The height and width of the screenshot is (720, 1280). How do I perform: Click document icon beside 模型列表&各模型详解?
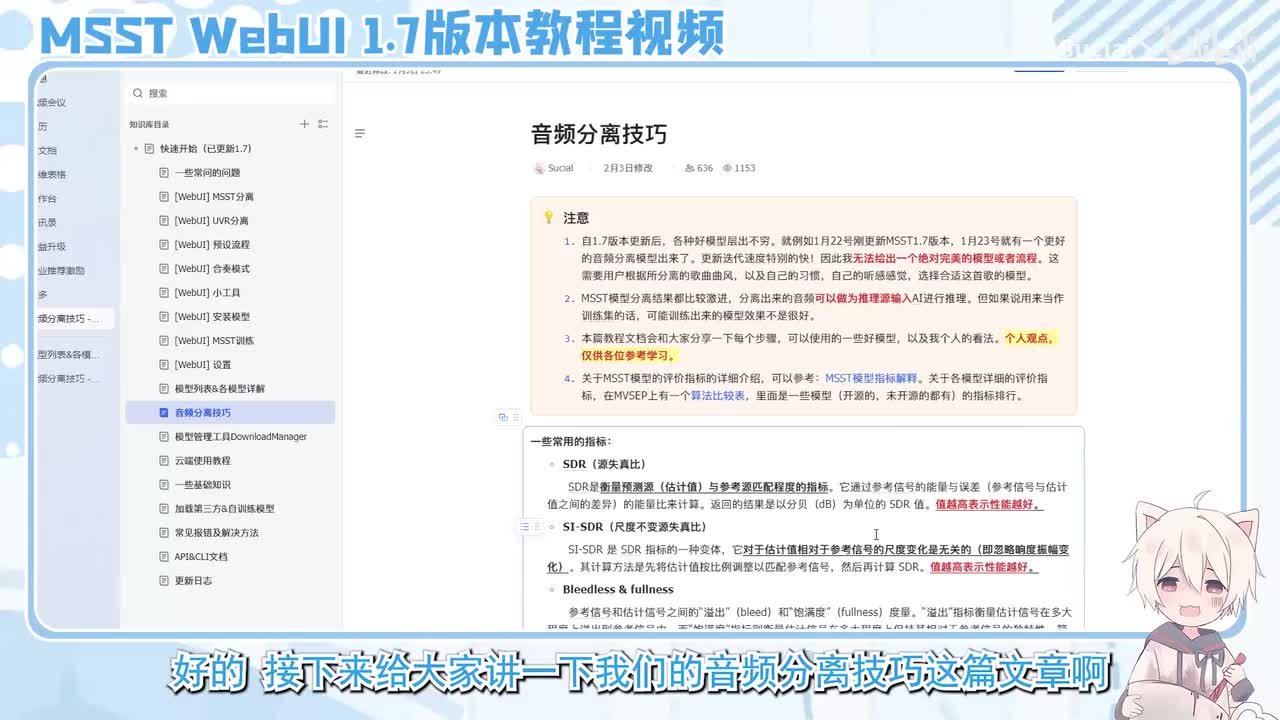(x=164, y=388)
